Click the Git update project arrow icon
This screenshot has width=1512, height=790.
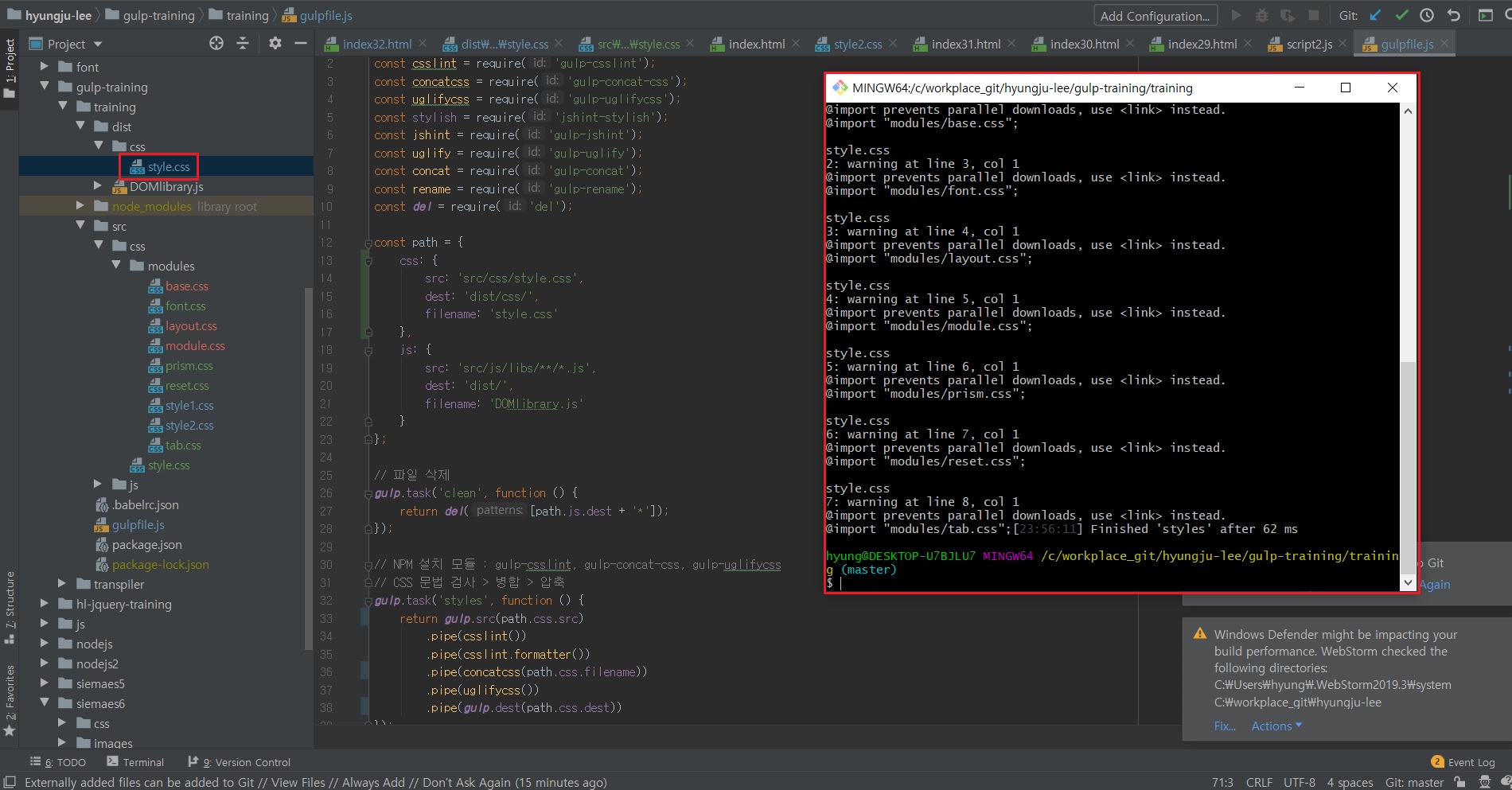pos(1375,15)
